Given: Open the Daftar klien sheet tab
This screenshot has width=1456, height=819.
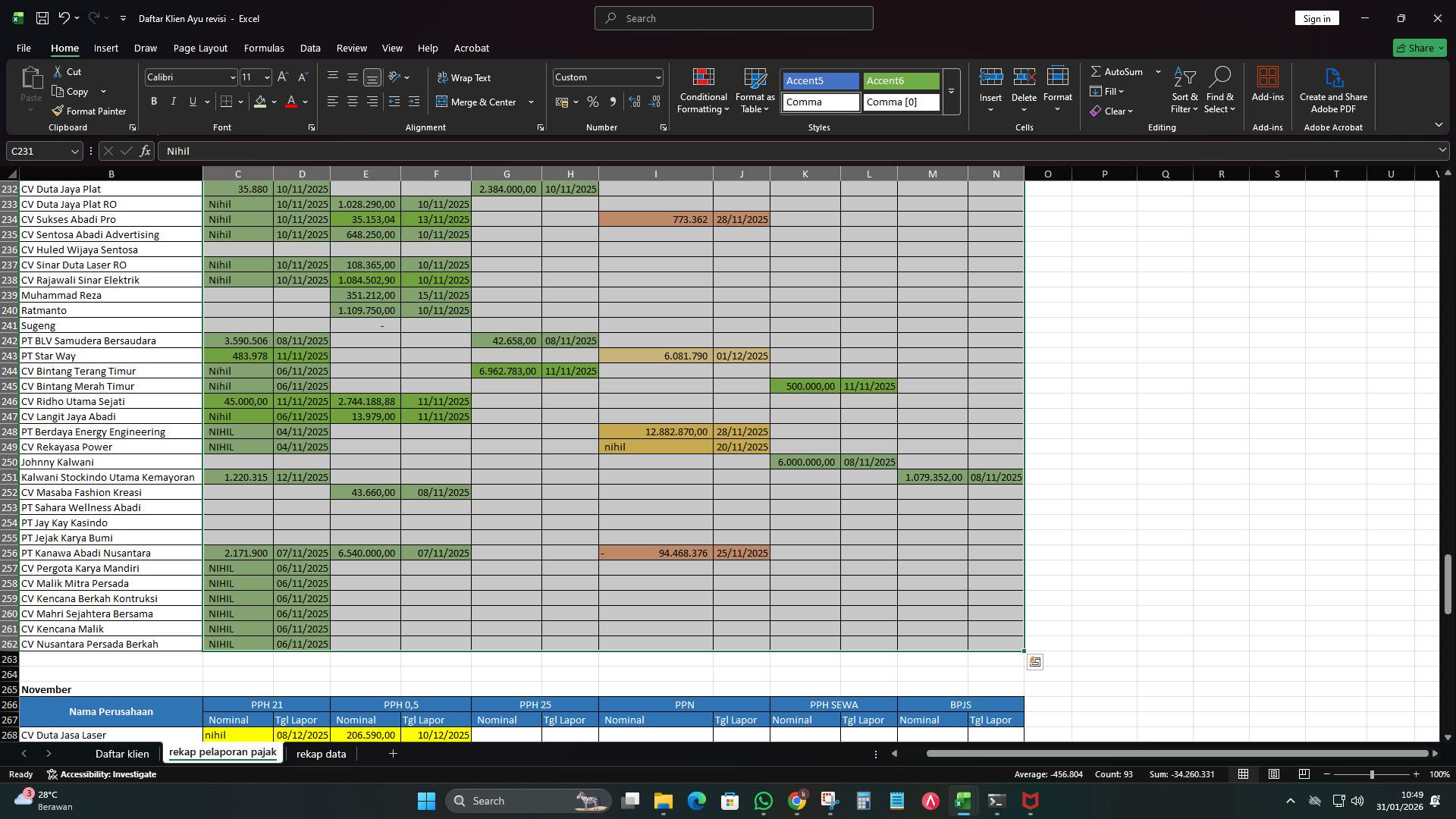Looking at the screenshot, I should tap(122, 754).
